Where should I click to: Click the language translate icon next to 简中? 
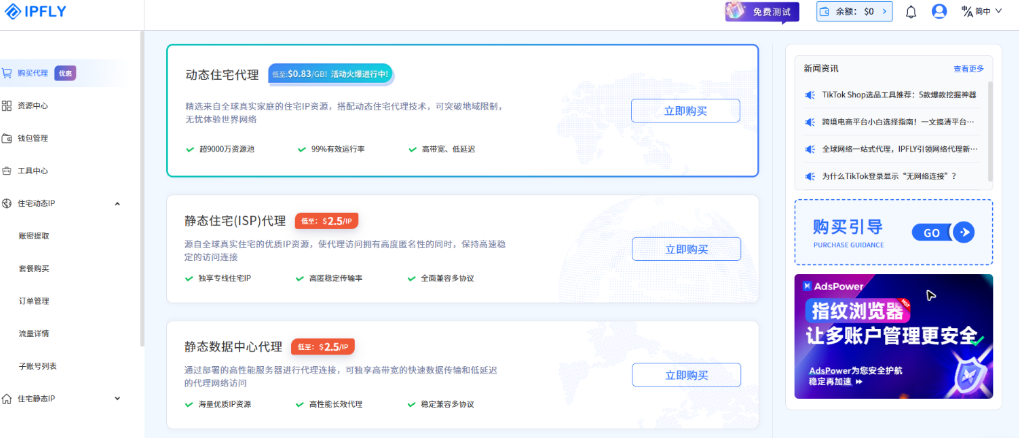(967, 11)
